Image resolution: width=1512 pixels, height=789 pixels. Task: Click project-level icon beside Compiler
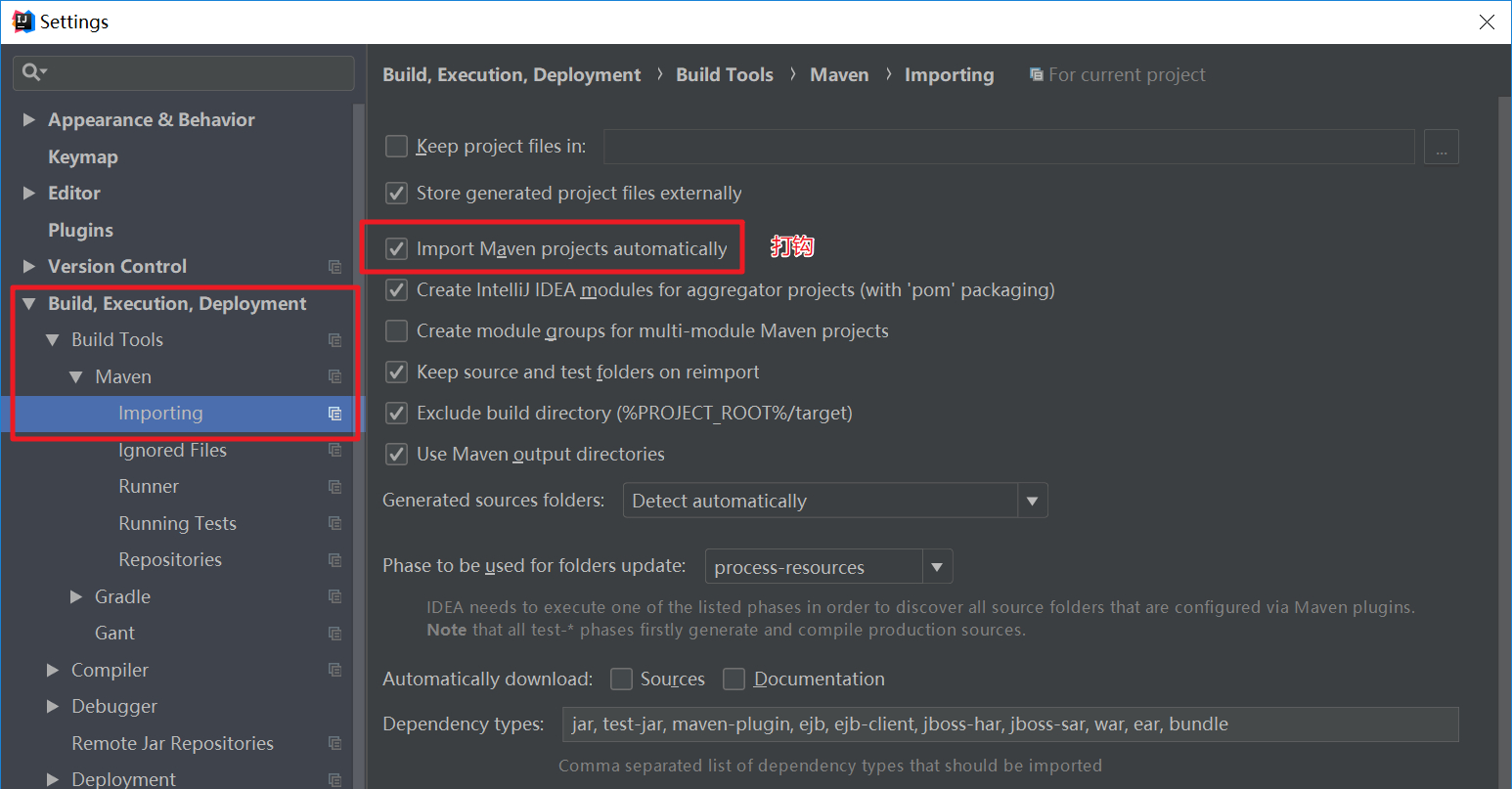click(x=334, y=670)
